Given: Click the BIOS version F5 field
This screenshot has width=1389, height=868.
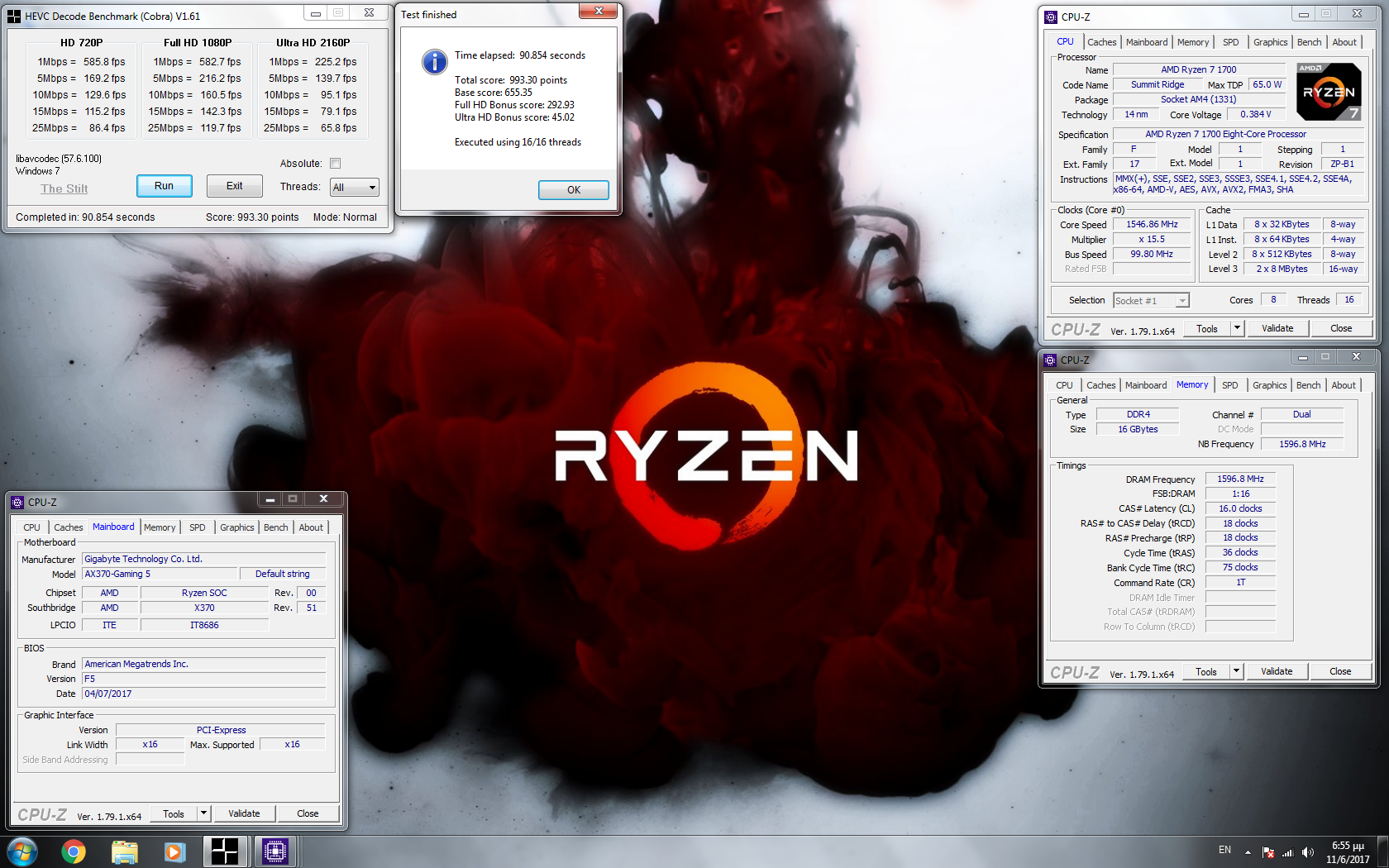Looking at the screenshot, I should pos(203,679).
